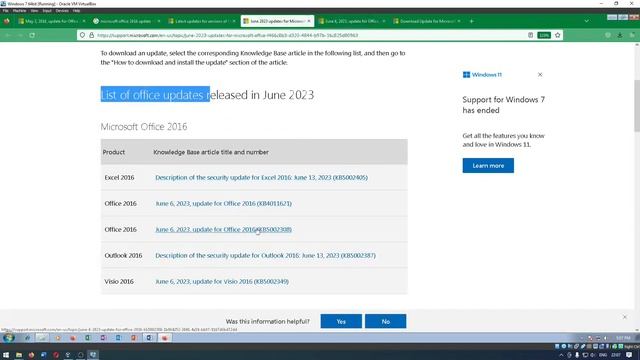Dismiss the 'Was this information helpful' bar
640x360 pixels.
point(624,317)
